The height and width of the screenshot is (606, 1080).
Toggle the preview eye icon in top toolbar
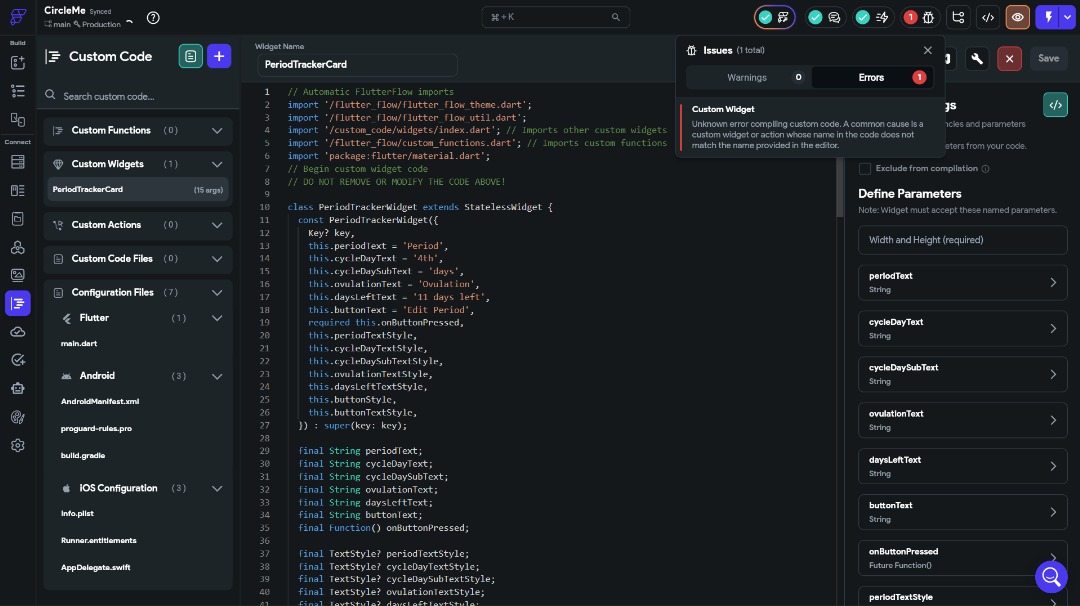point(1017,17)
